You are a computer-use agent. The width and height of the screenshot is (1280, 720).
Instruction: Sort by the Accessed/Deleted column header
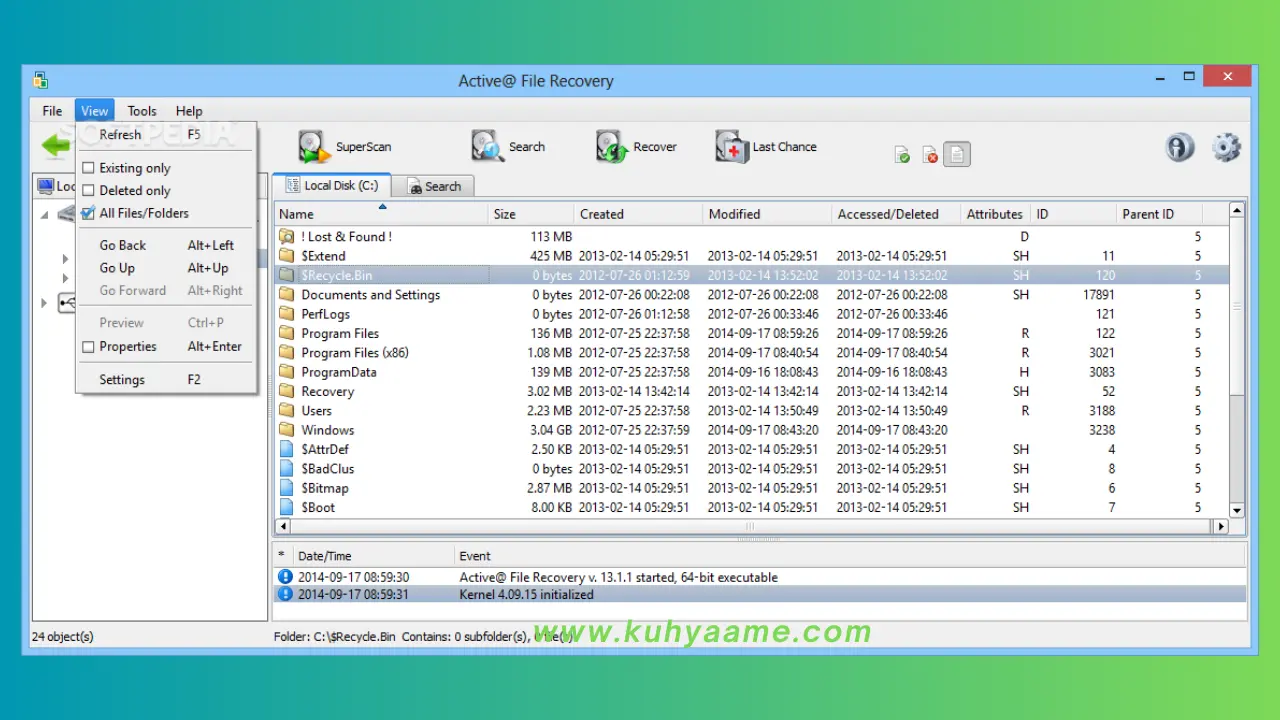point(896,214)
